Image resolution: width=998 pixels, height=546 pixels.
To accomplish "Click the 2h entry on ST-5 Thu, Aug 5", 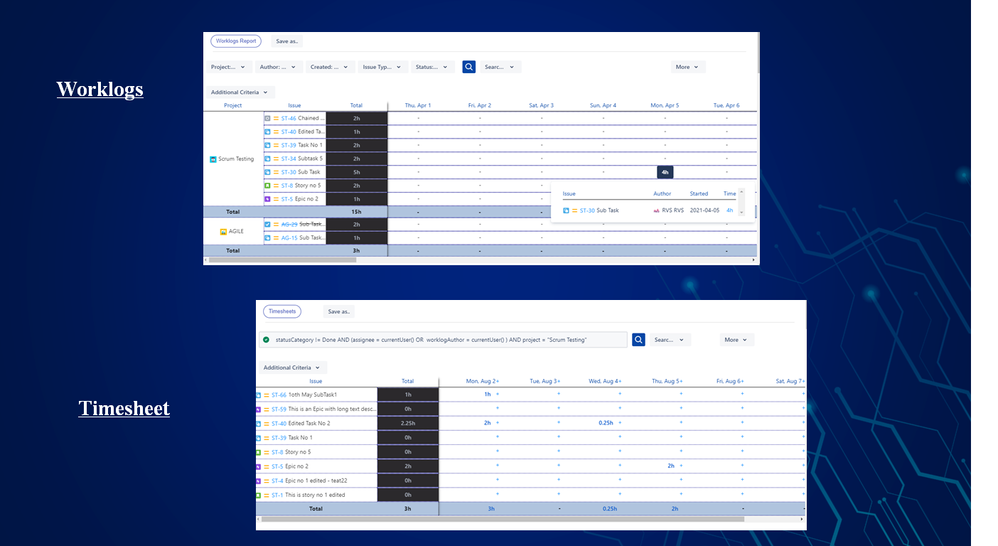I will 671,466.
